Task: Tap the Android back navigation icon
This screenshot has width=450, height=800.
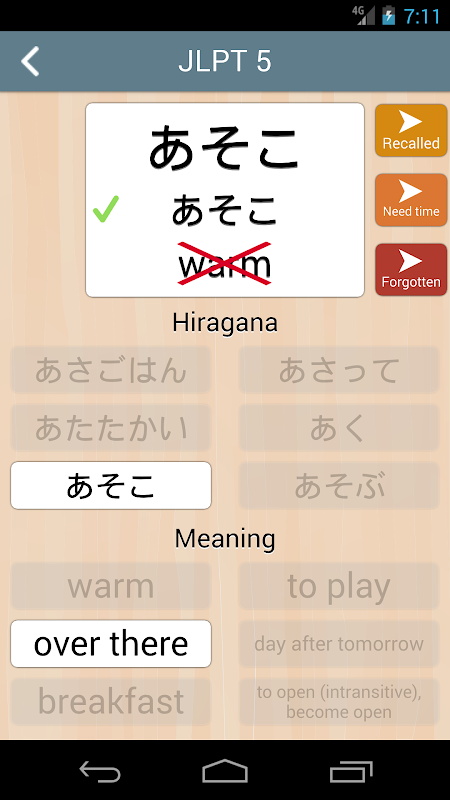Action: pyautogui.click(x=100, y=770)
